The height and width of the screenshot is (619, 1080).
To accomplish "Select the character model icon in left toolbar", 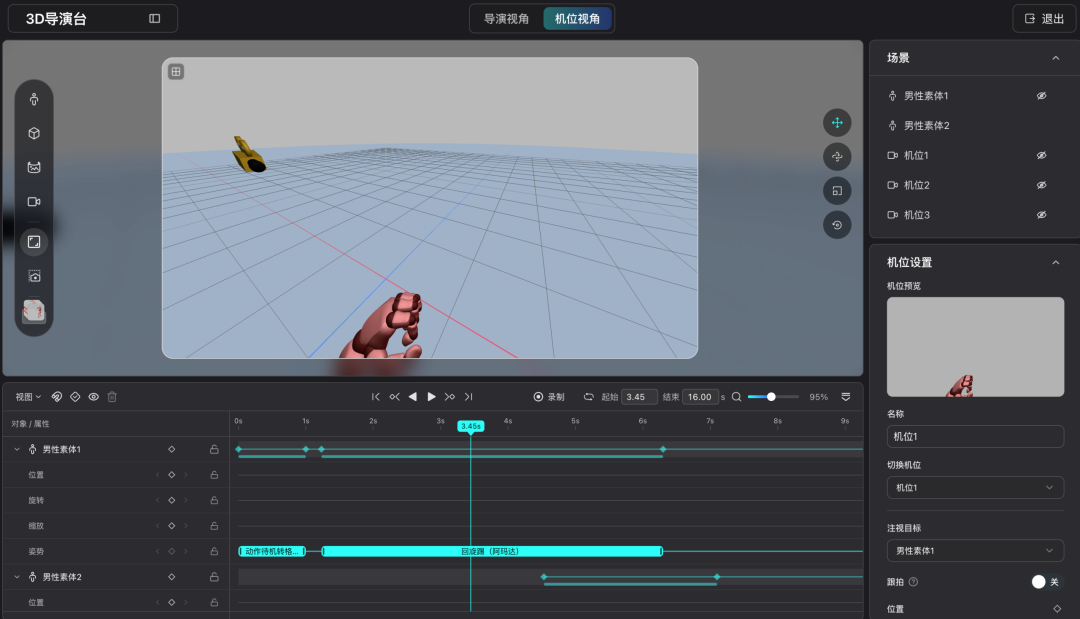I will pyautogui.click(x=34, y=100).
